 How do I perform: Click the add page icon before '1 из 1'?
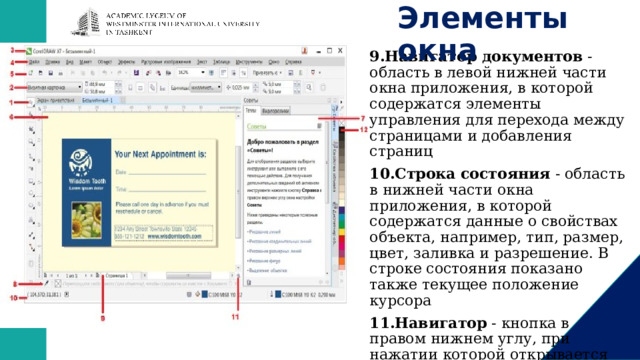coord(45,276)
